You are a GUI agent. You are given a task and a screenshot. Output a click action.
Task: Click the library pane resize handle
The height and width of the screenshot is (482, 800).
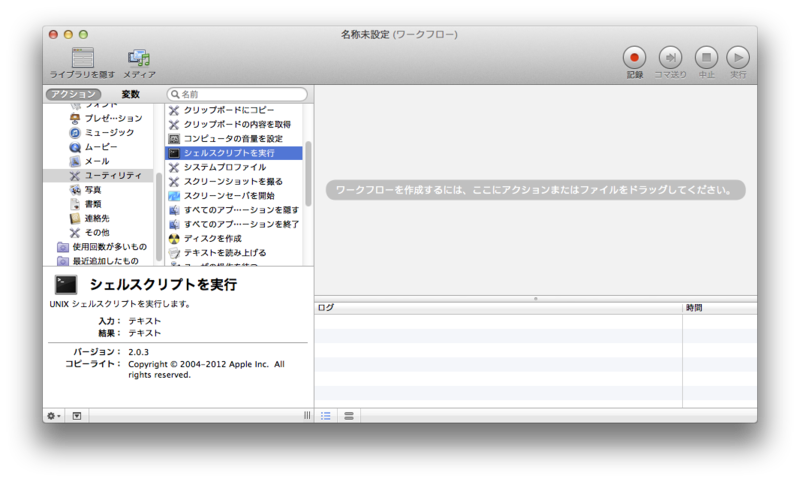[x=307, y=416]
